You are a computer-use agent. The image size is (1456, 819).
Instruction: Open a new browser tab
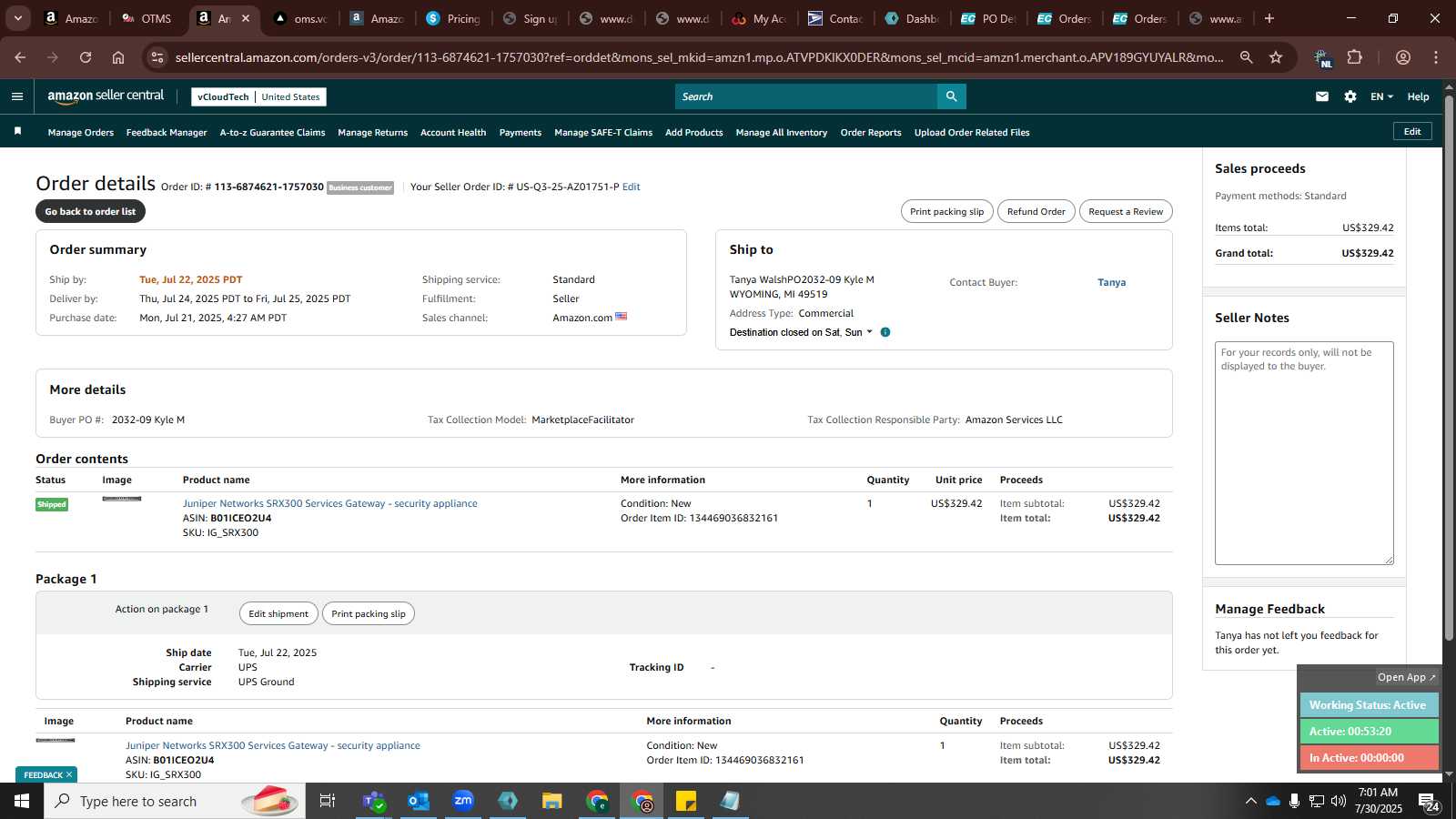(1269, 18)
